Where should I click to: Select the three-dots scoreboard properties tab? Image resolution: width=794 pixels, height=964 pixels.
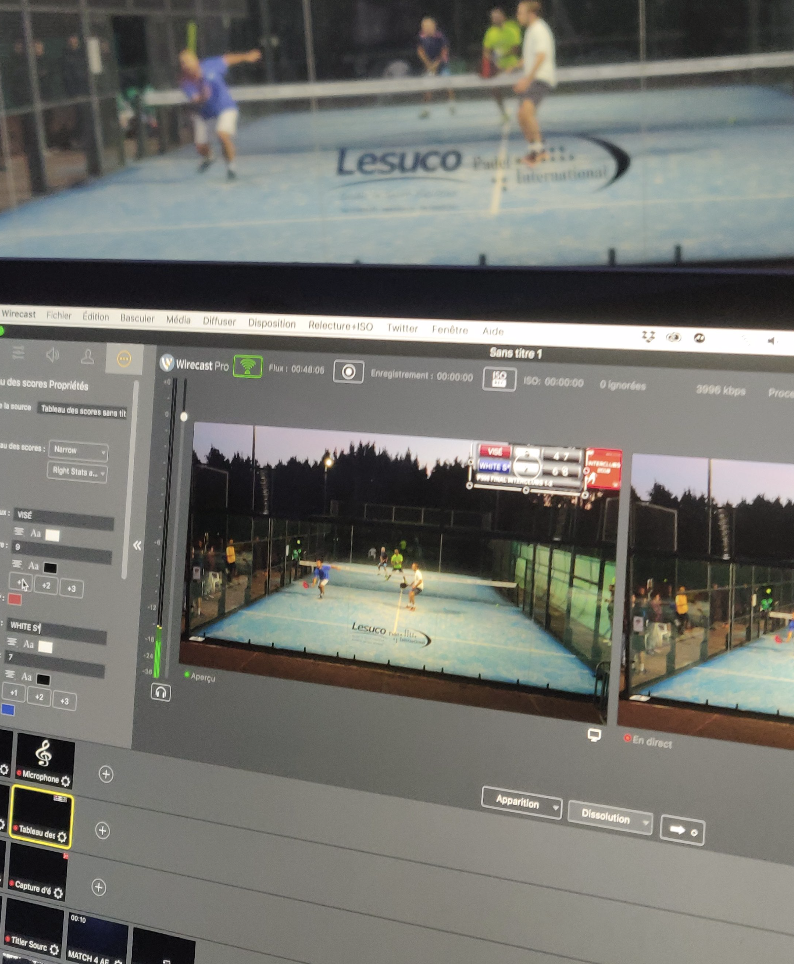pos(124,358)
